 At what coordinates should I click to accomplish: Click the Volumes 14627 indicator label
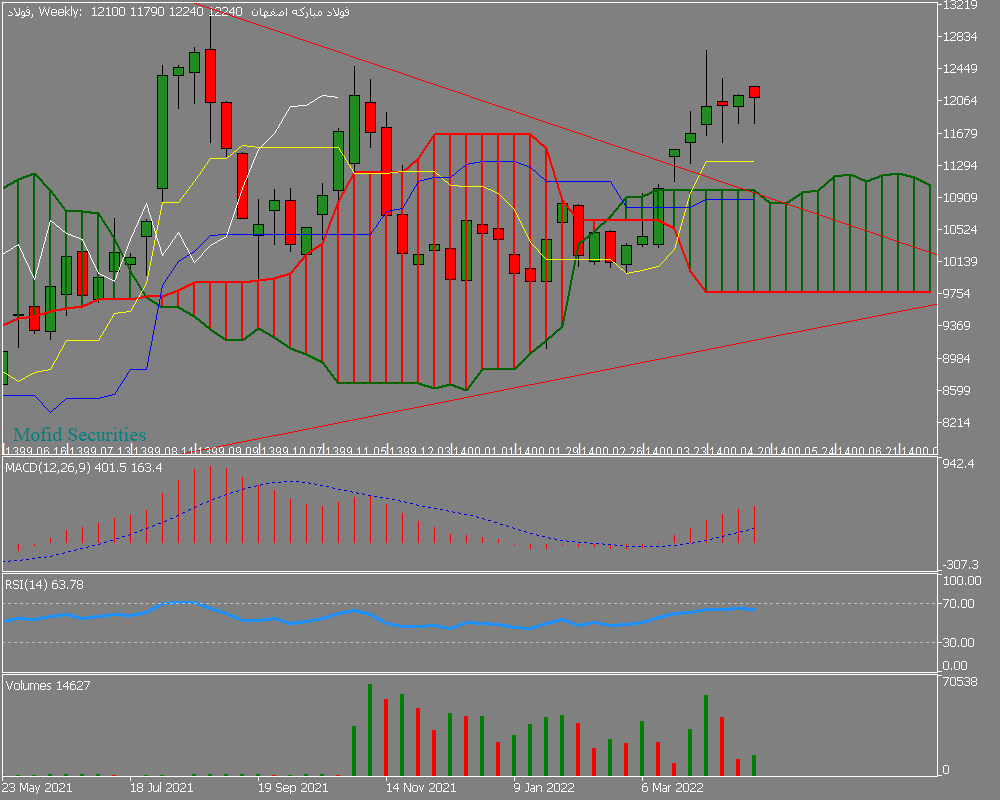48,685
